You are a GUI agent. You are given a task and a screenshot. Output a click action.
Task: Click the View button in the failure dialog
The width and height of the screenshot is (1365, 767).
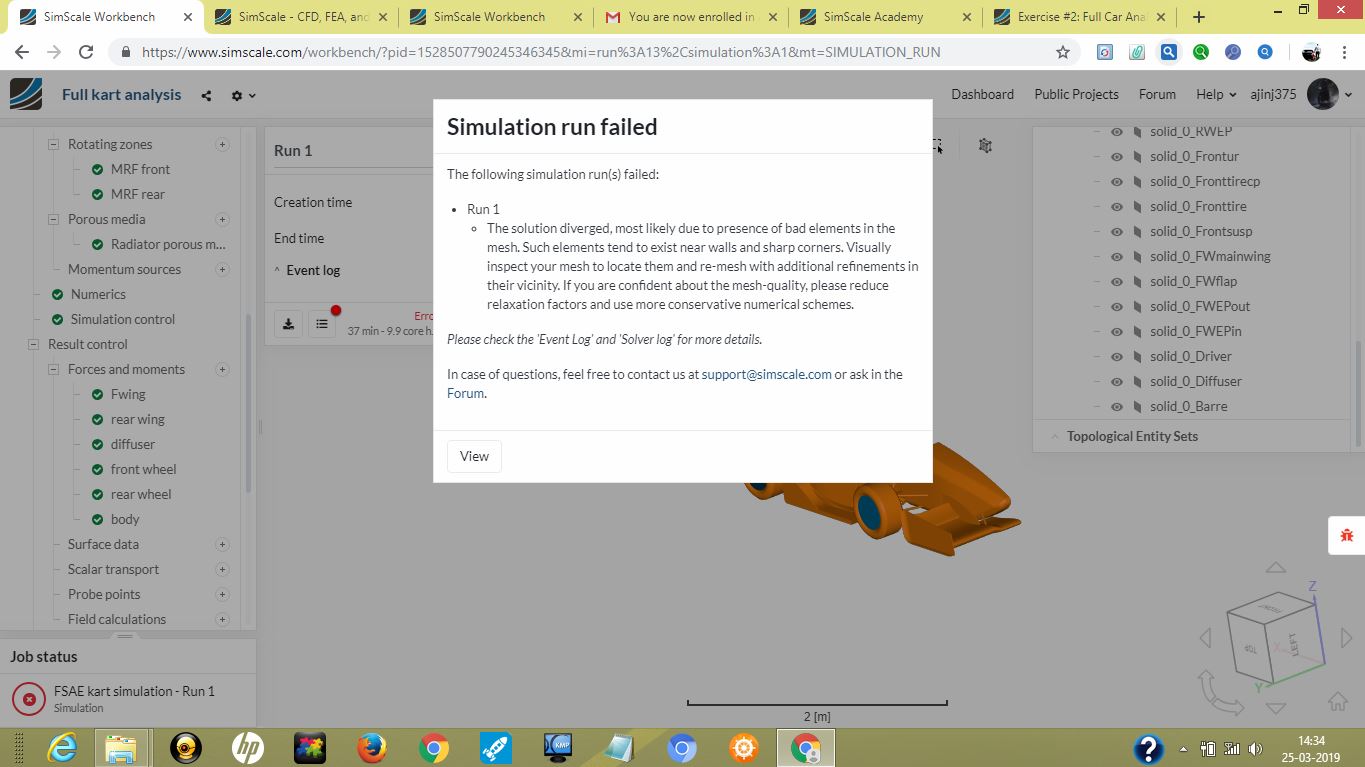coord(473,456)
